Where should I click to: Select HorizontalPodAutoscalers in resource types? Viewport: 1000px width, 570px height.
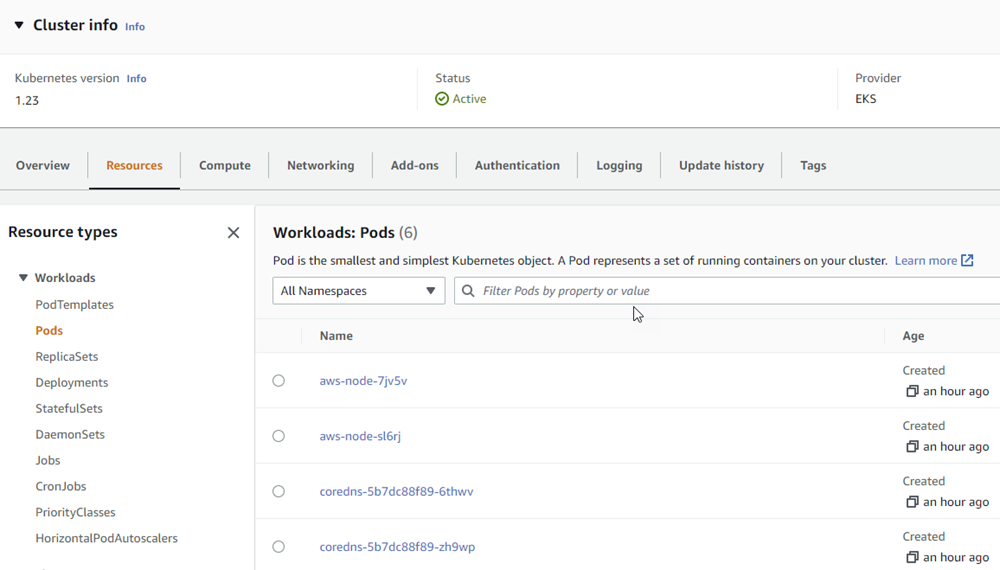[x=107, y=538]
